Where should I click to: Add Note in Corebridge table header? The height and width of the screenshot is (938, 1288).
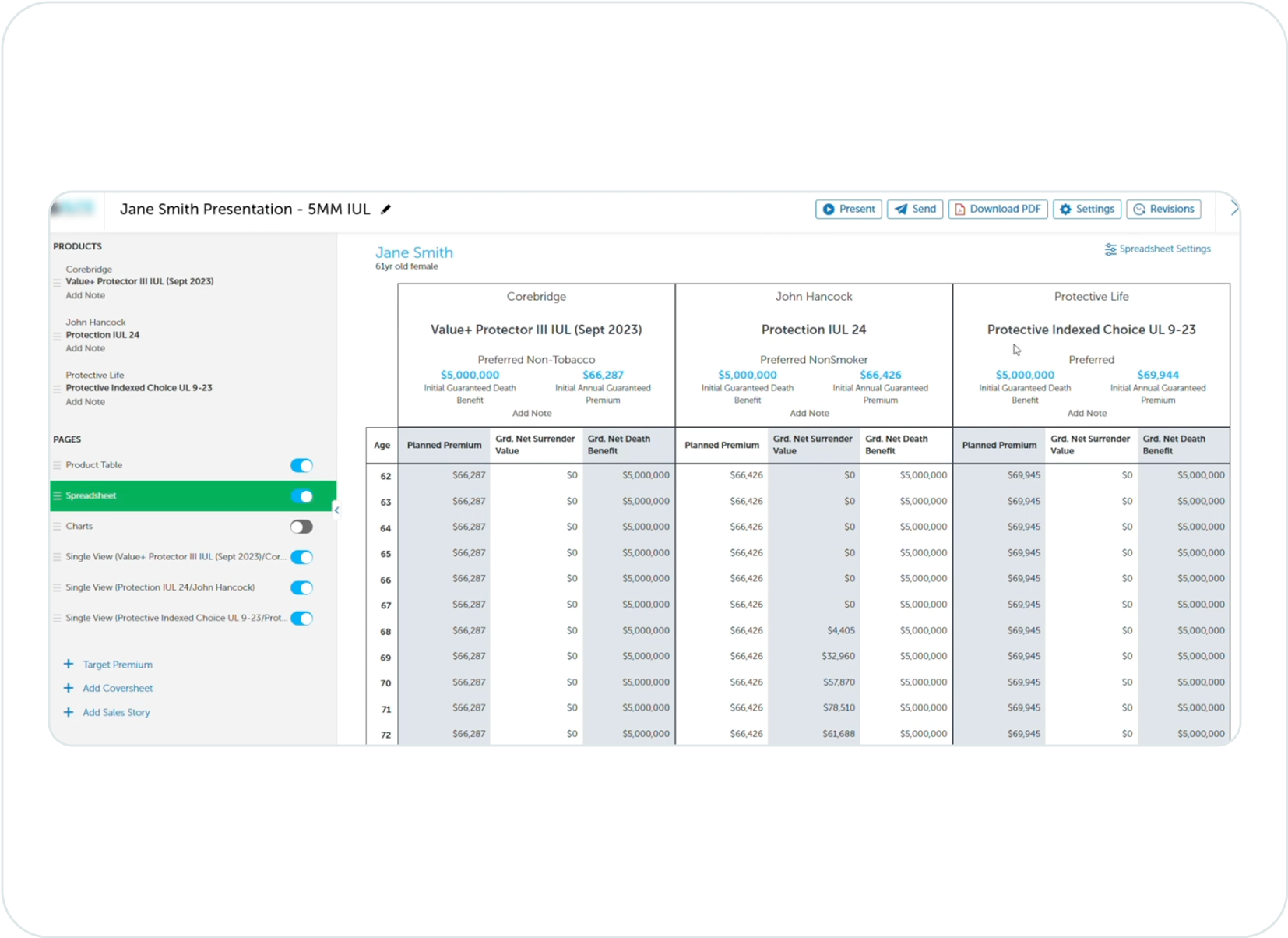coord(532,414)
